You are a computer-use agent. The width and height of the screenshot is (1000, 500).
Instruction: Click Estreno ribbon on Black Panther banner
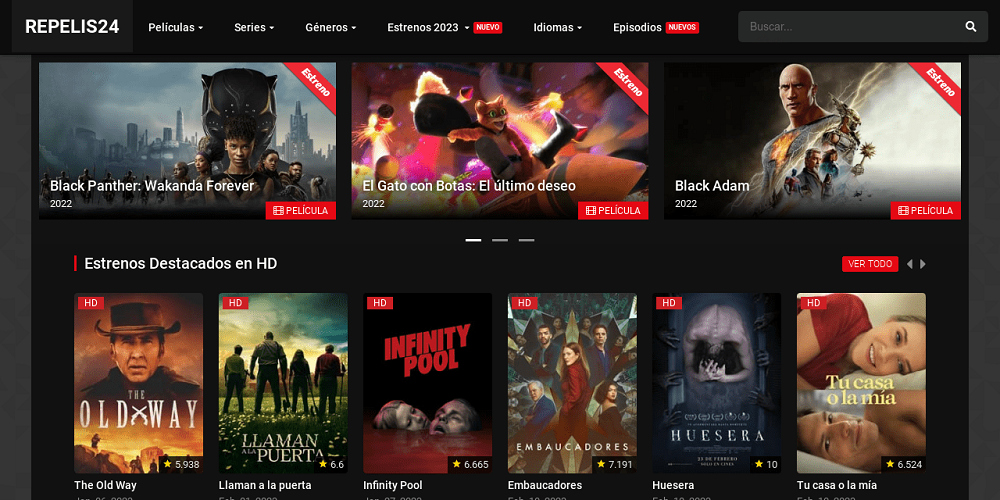(x=315, y=83)
